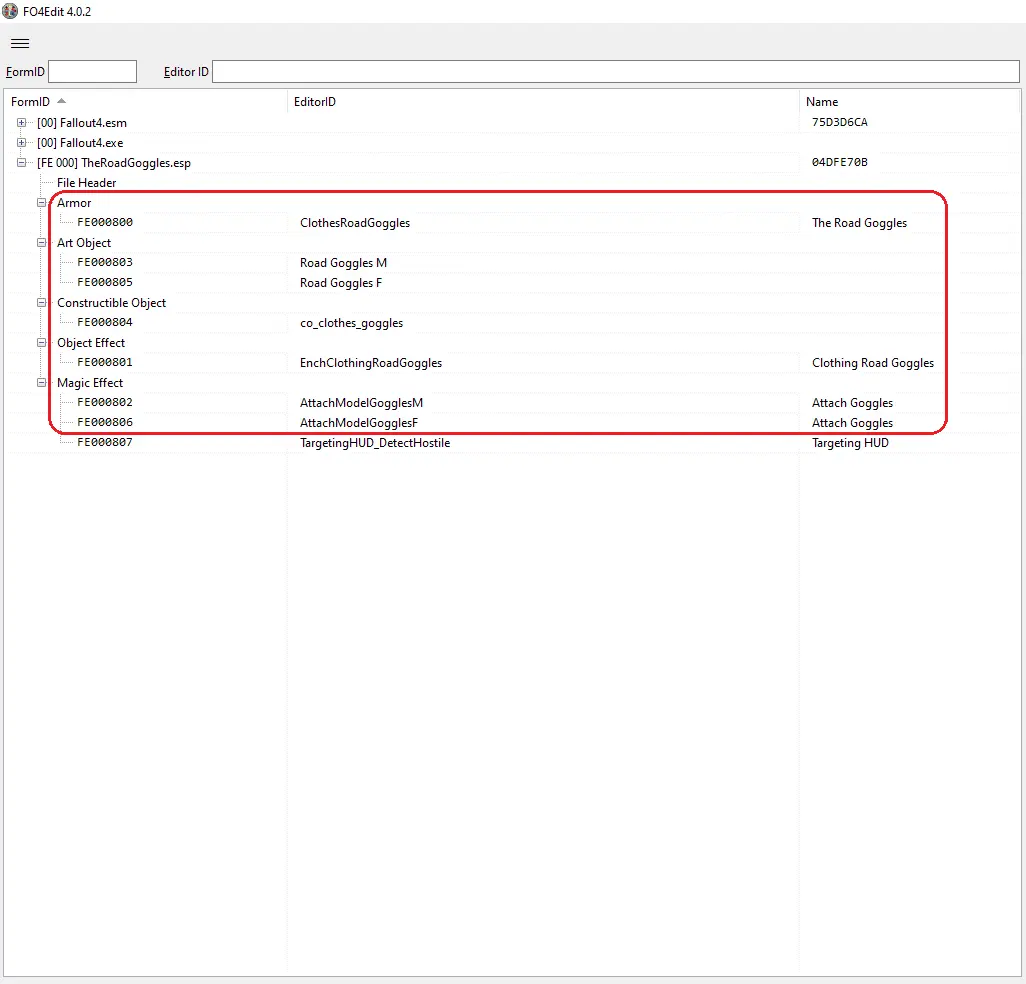The height and width of the screenshot is (984, 1026).
Task: Sort by the FormID column header
Action: coord(145,101)
